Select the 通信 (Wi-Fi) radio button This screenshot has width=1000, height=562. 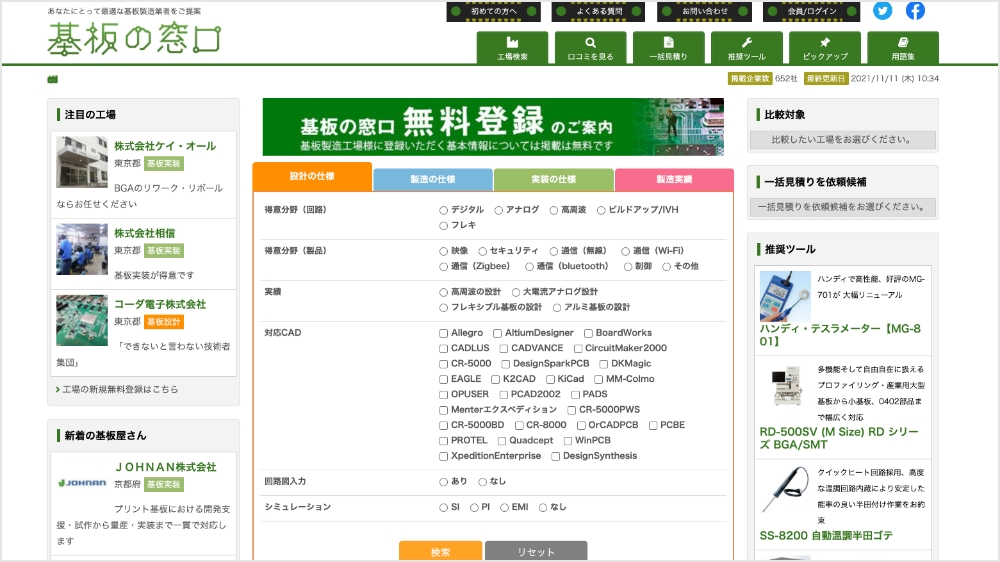tap(625, 251)
